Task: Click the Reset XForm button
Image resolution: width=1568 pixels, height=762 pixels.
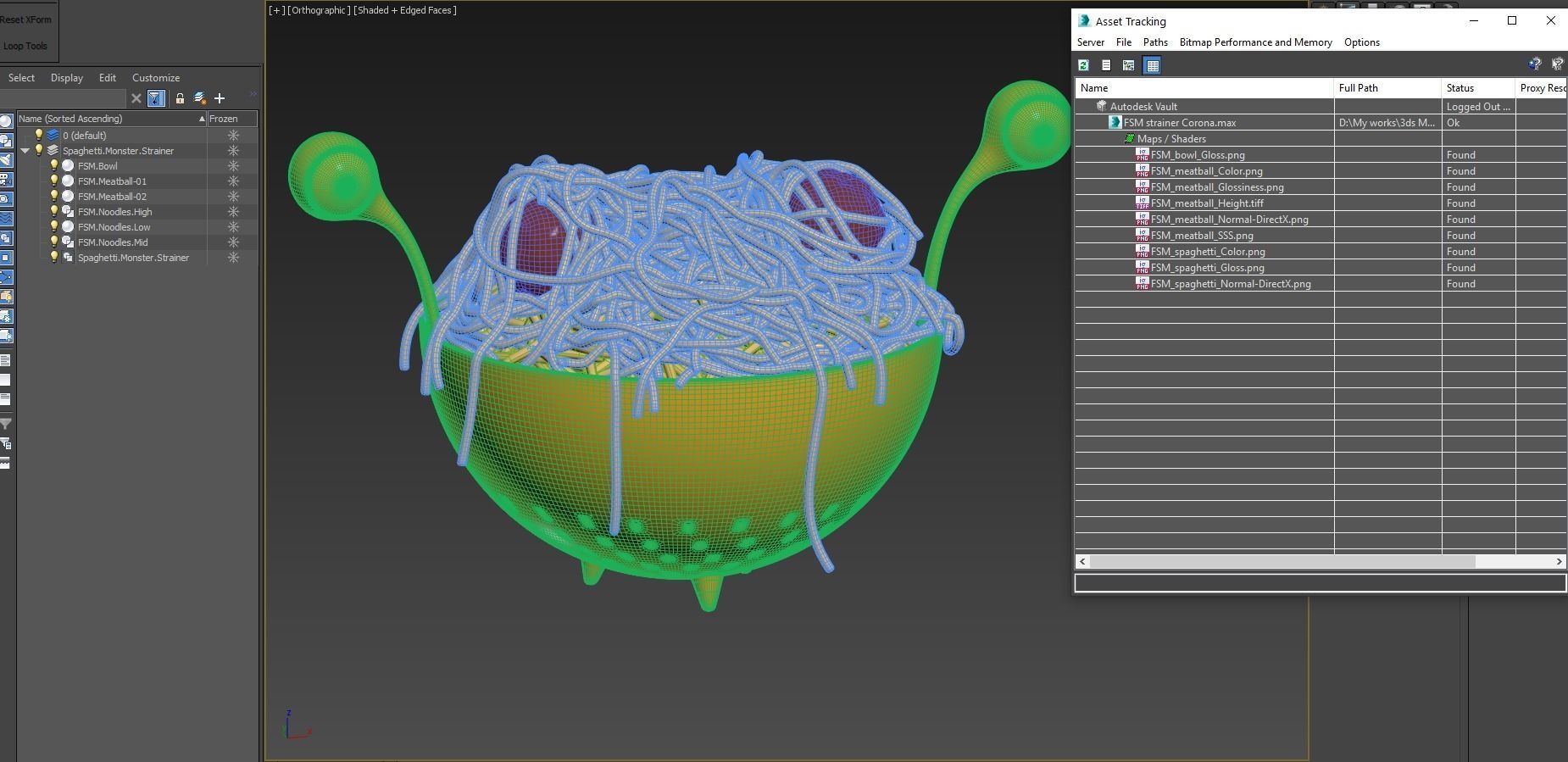Action: pos(25,19)
